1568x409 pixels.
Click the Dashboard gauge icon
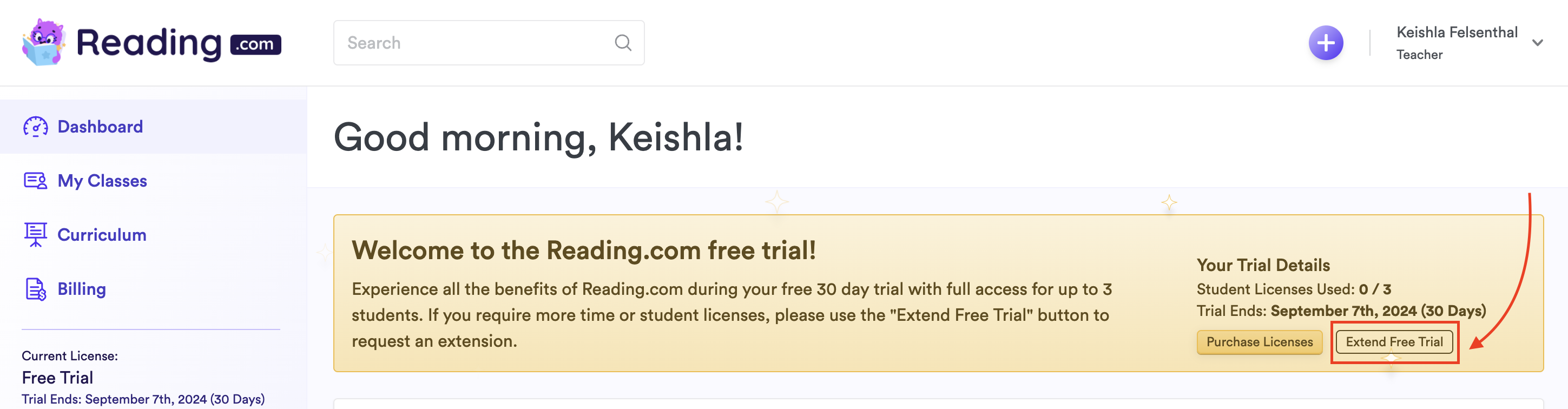pyautogui.click(x=35, y=127)
